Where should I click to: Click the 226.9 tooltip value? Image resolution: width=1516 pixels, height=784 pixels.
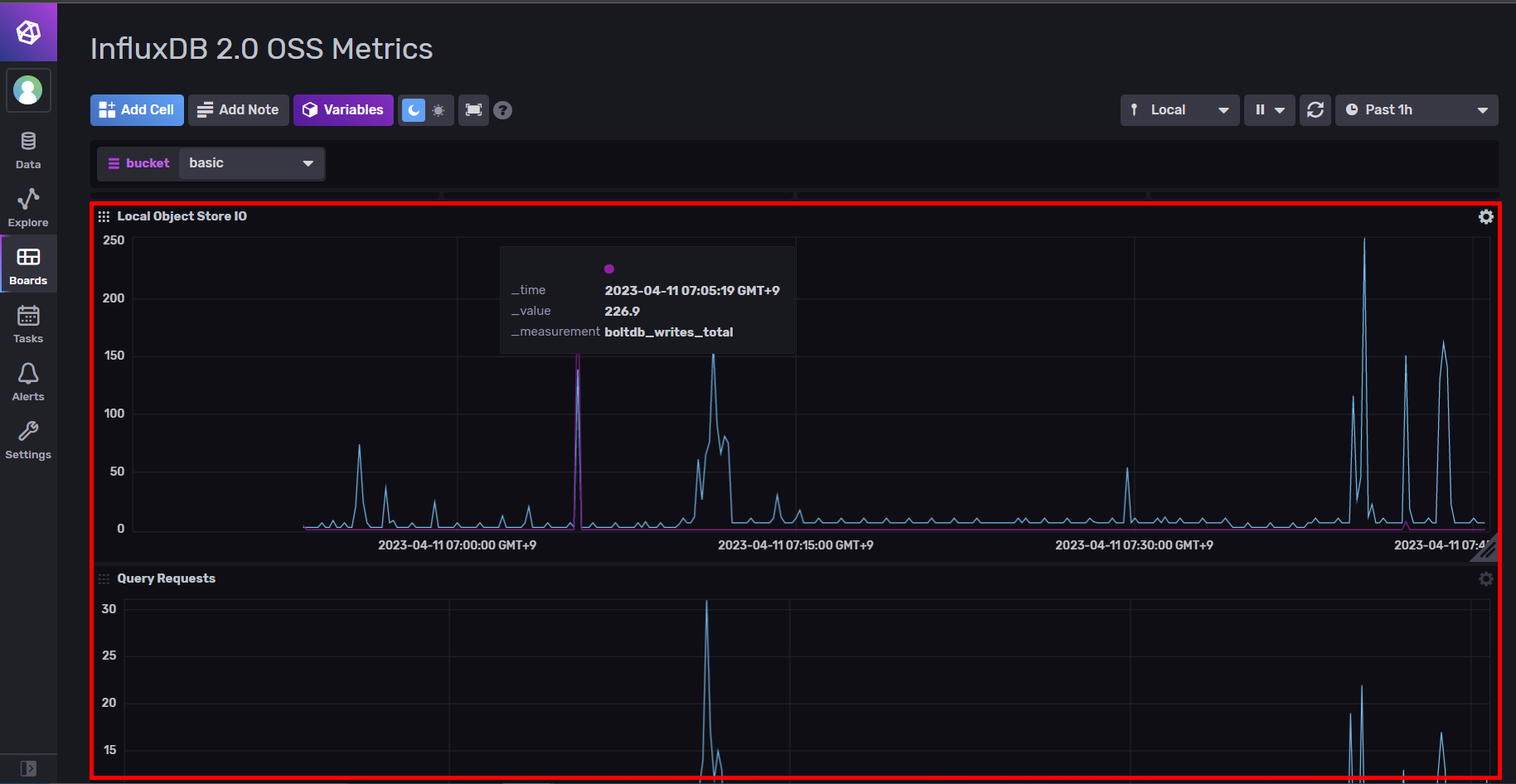[622, 312]
